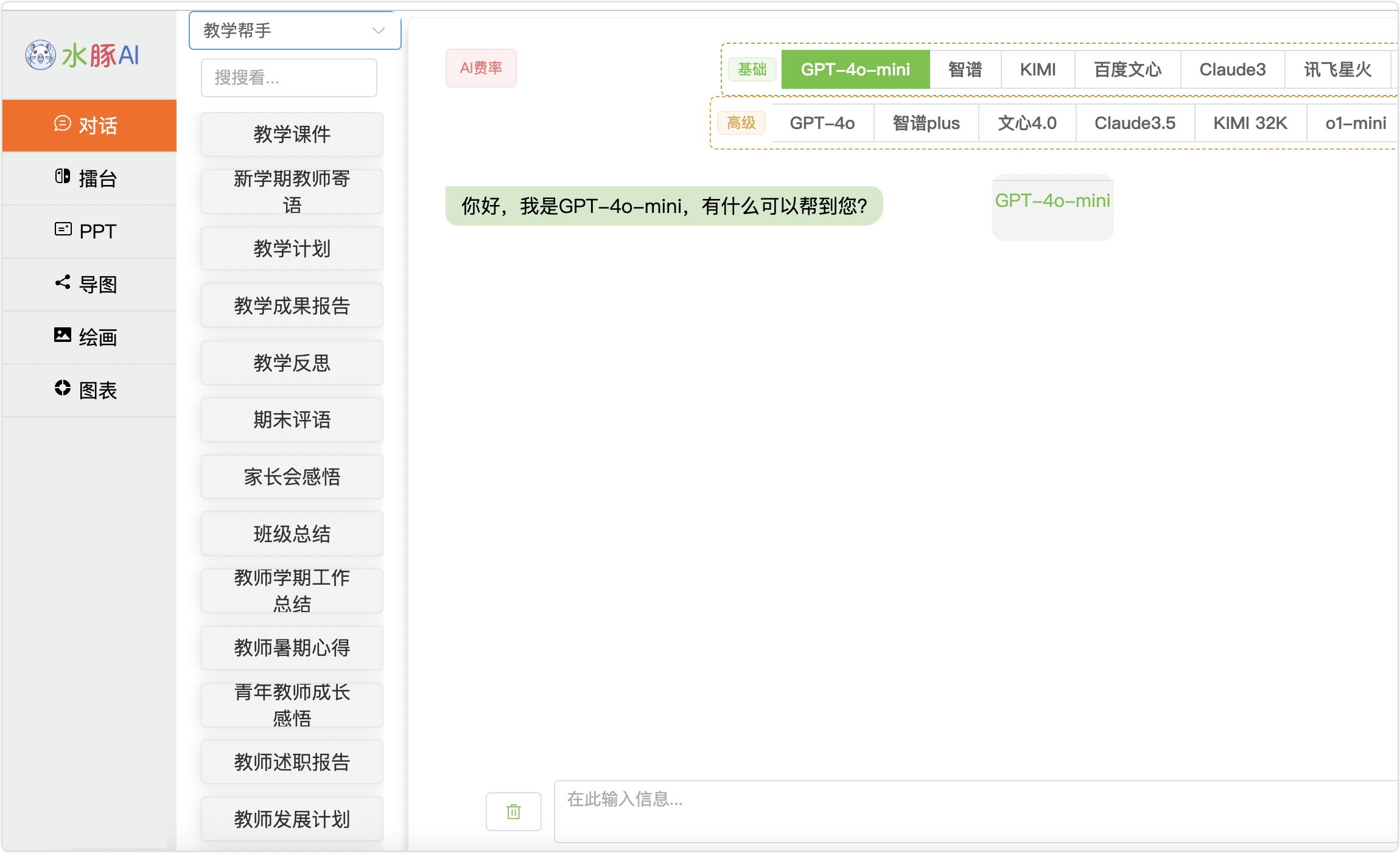The height and width of the screenshot is (853, 1400).
Task: Open the 教学课件 template
Action: coord(292,134)
